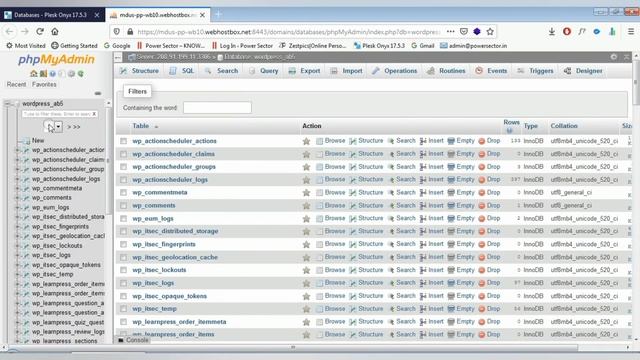This screenshot has width=640, height=360.
Task: Favorite star for wp_actionscheduler_actions
Action: coord(306,141)
